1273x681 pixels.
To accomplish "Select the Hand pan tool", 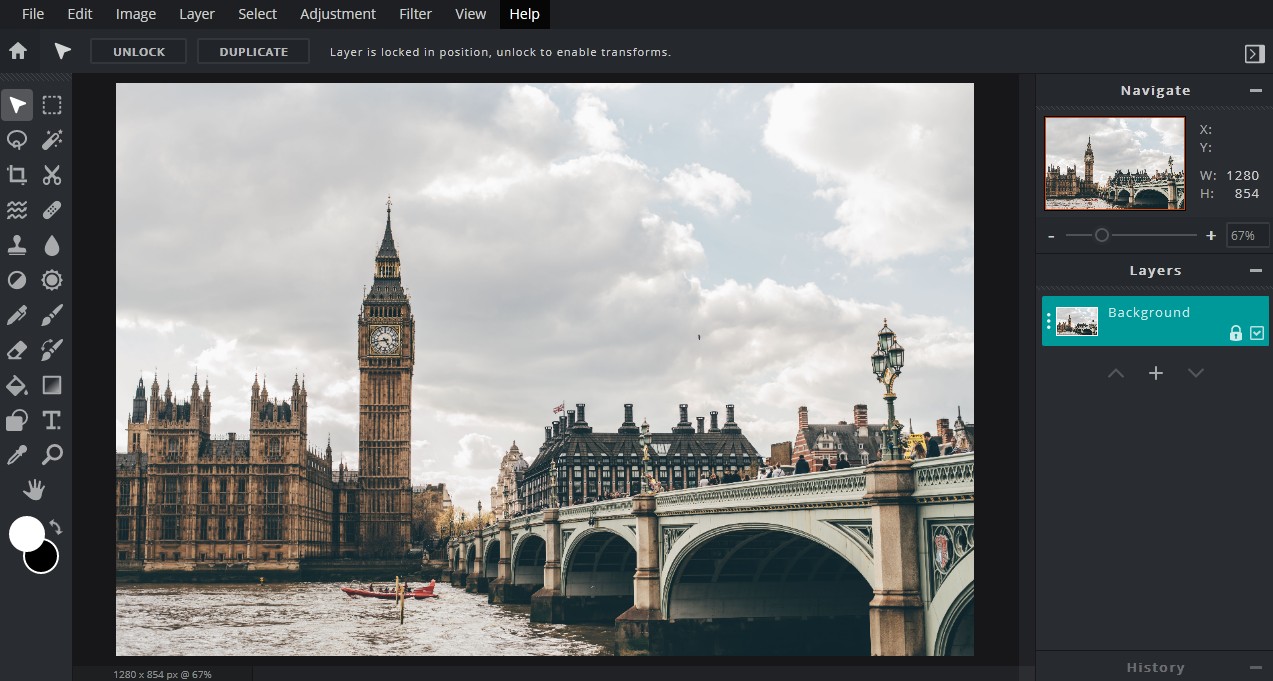I will [x=35, y=489].
